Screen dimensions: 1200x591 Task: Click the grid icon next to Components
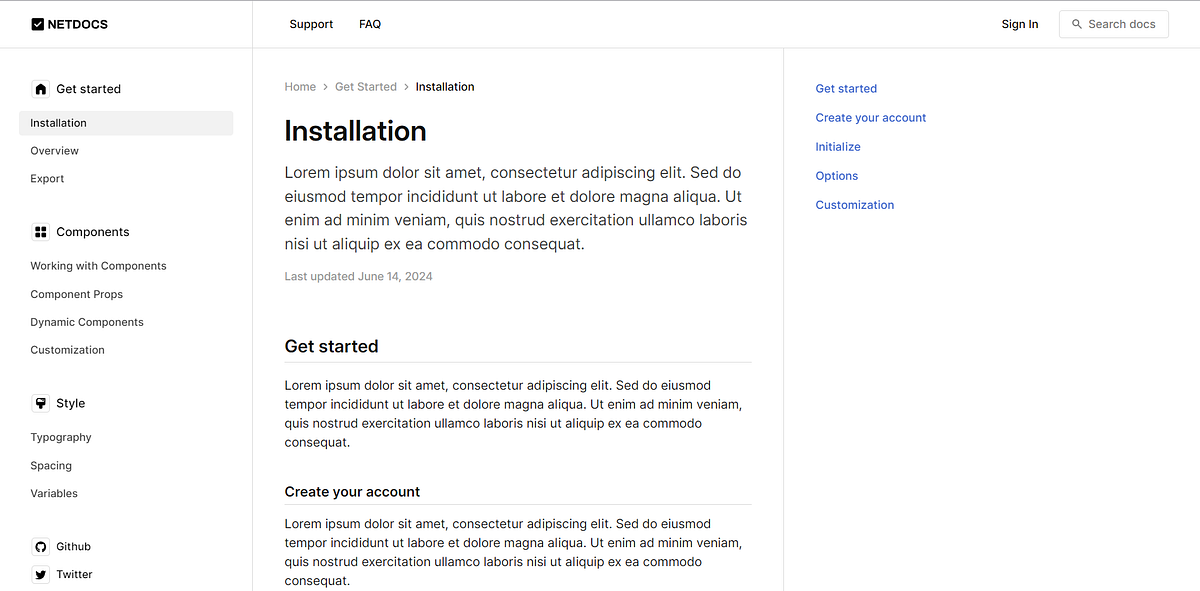pos(40,231)
